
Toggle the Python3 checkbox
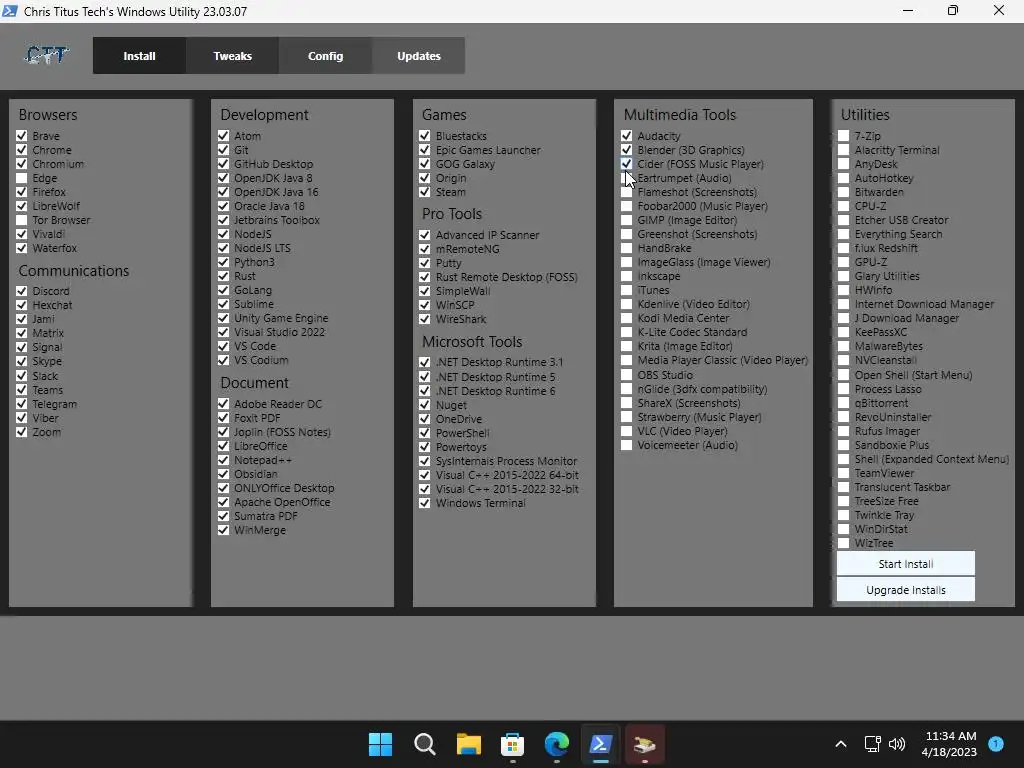click(223, 262)
